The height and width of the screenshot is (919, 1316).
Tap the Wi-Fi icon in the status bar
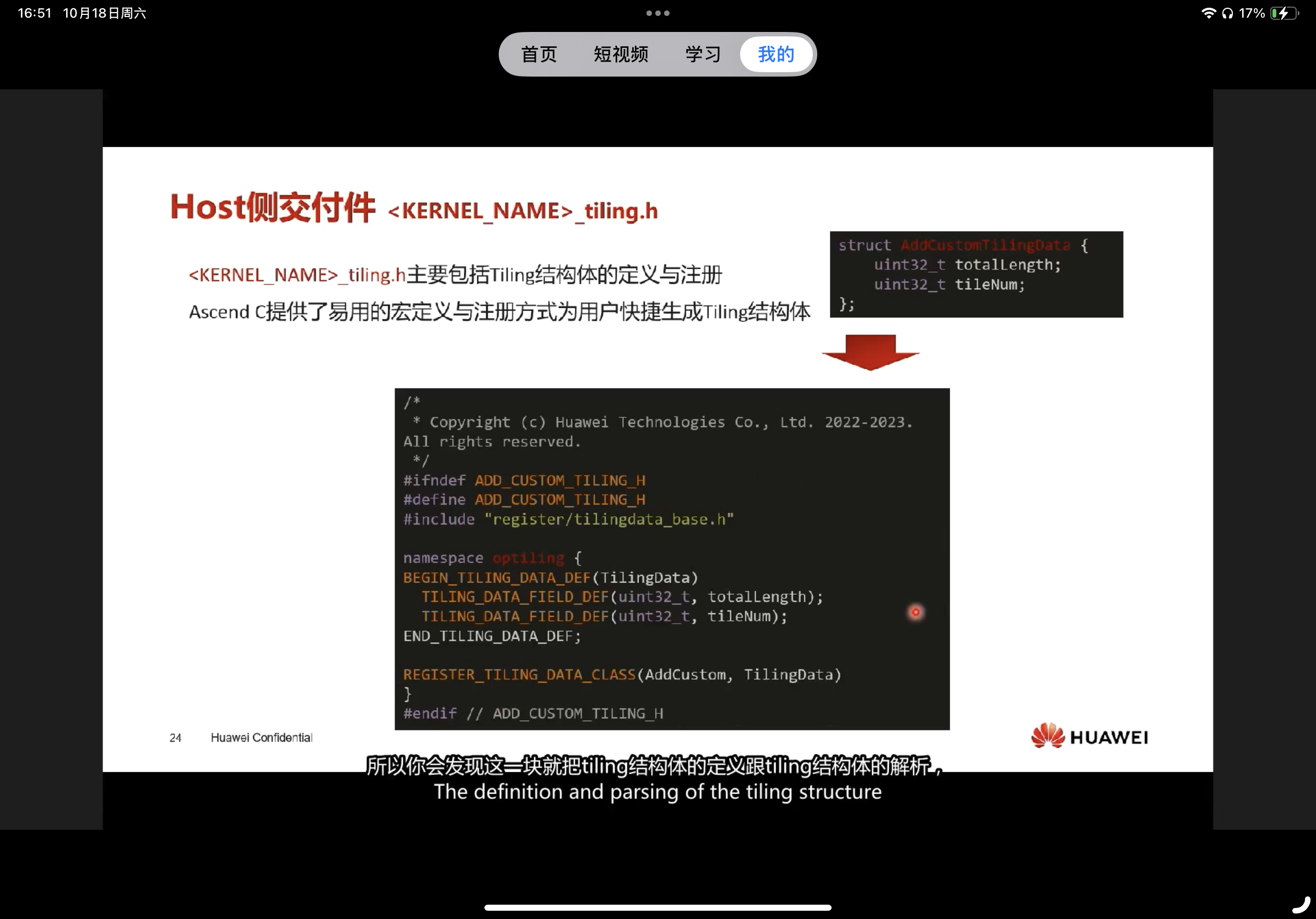click(x=1209, y=12)
